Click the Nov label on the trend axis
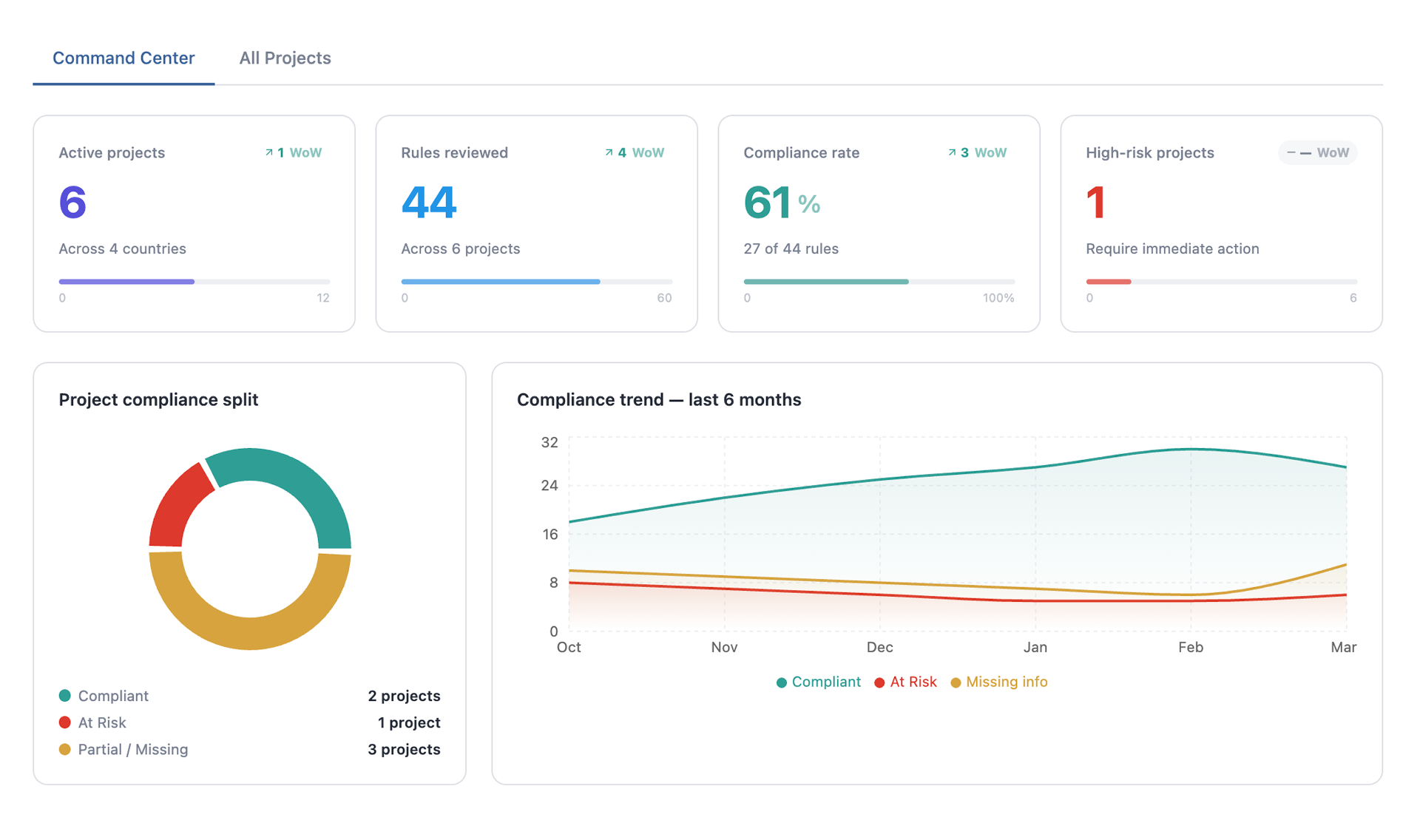Image resolution: width=1420 pixels, height=840 pixels. pyautogui.click(x=724, y=647)
